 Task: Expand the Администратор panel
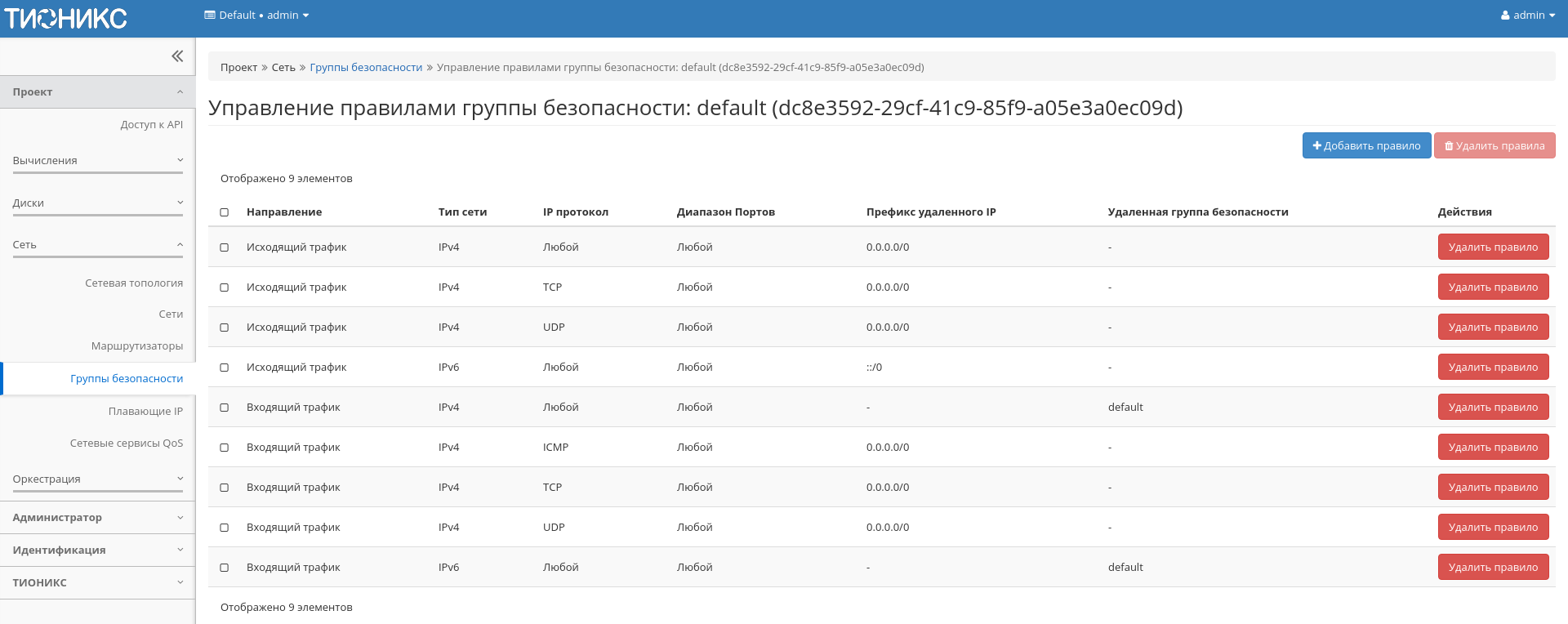97,518
